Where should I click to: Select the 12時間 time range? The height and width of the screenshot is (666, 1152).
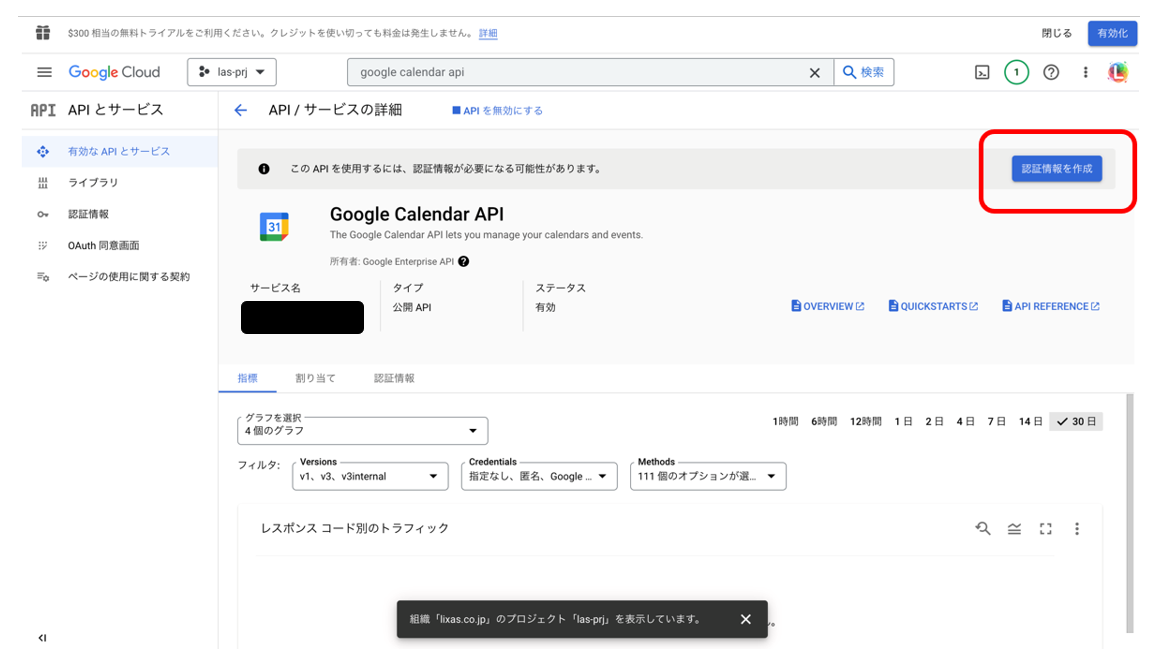coord(865,421)
